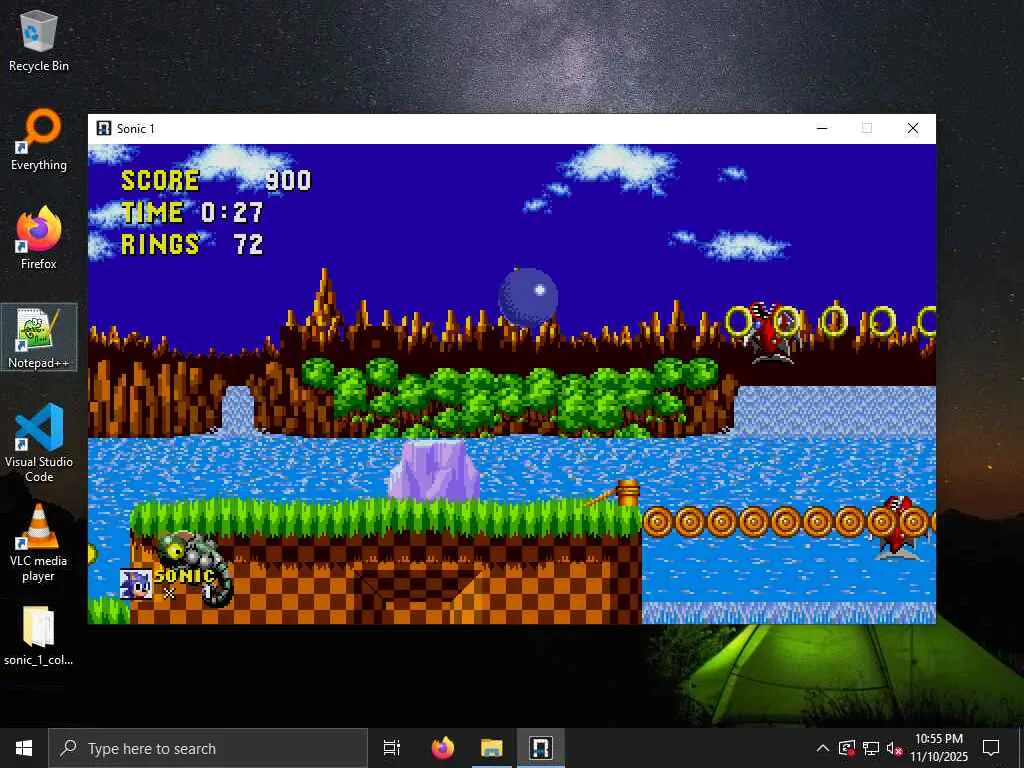Screen dimensions: 1024x768
Task: Select the sonic_1_col... folder on desktop
Action: click(39, 636)
